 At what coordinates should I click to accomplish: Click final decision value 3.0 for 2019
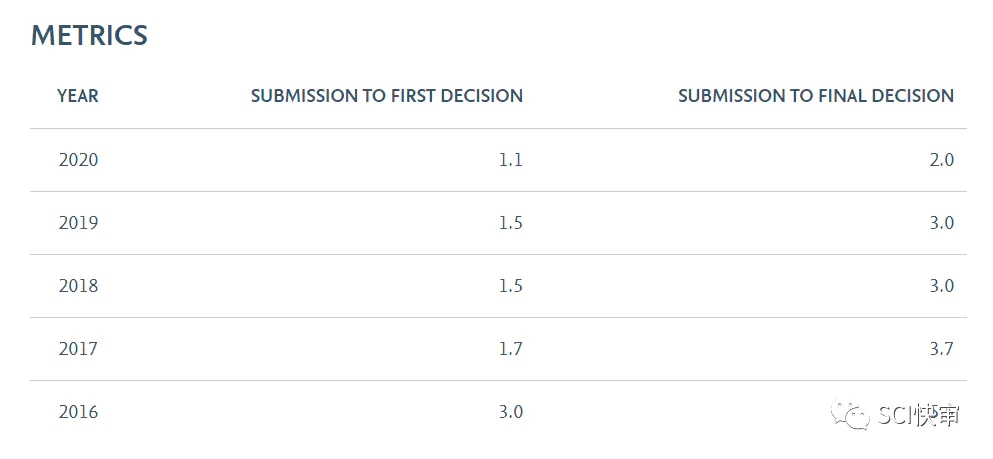click(942, 223)
